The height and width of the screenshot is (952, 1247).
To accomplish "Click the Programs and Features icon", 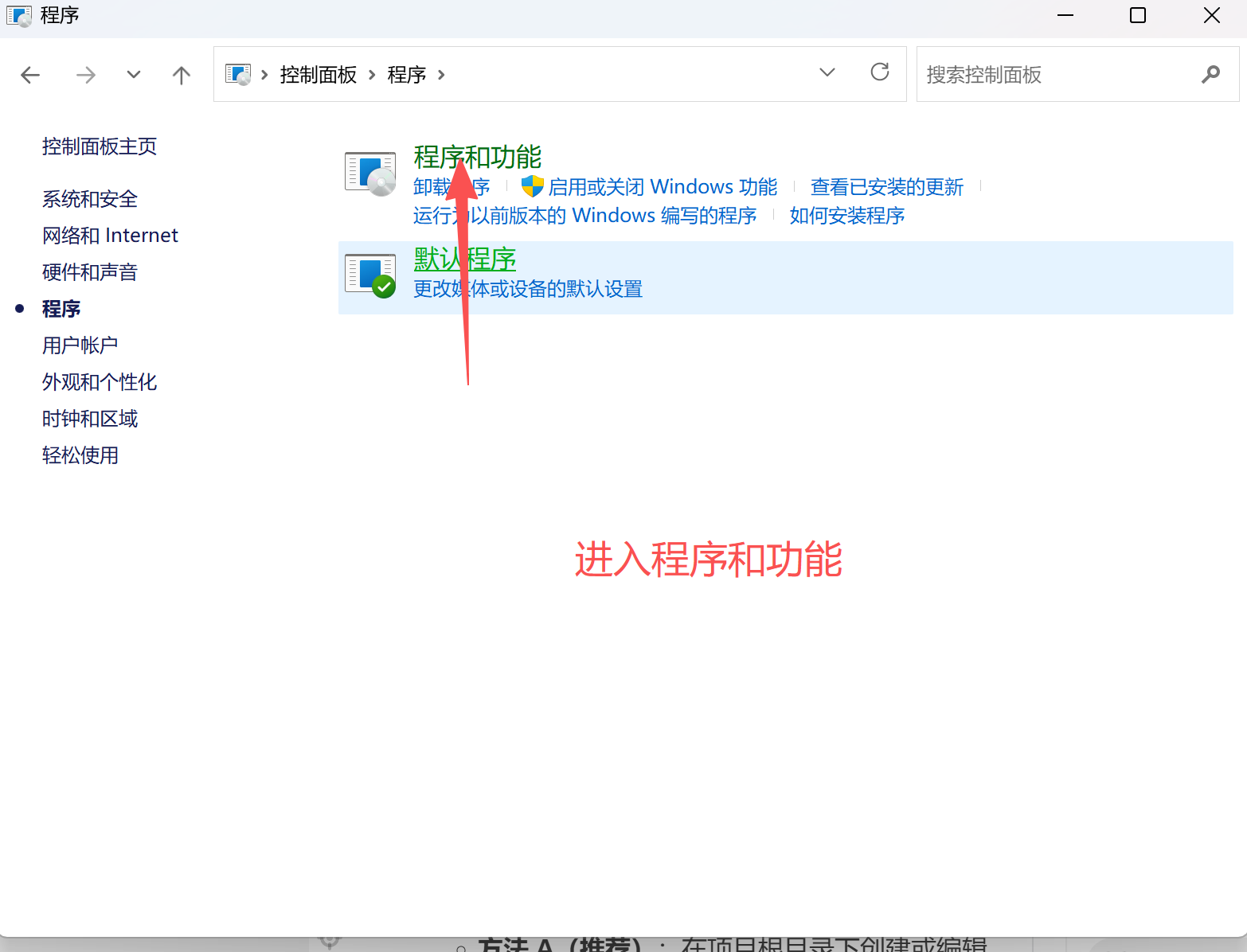I will point(369,172).
